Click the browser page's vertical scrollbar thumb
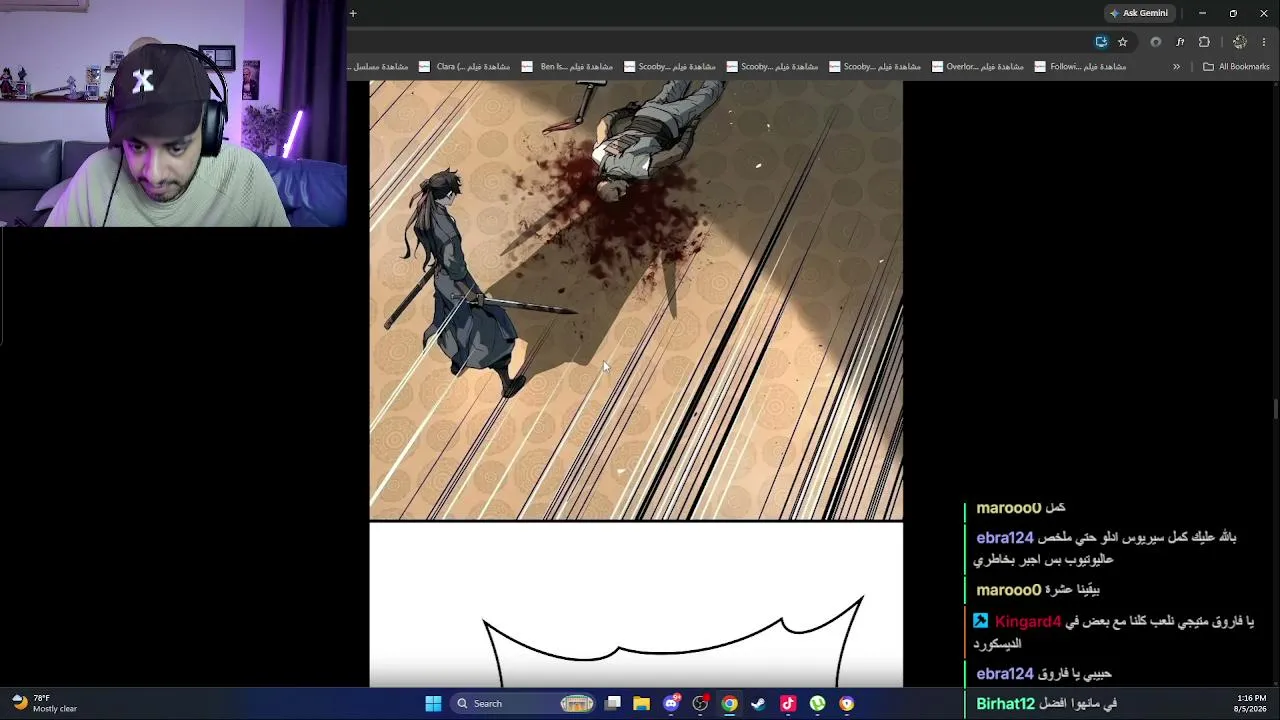The image size is (1280, 720). tap(1276, 409)
